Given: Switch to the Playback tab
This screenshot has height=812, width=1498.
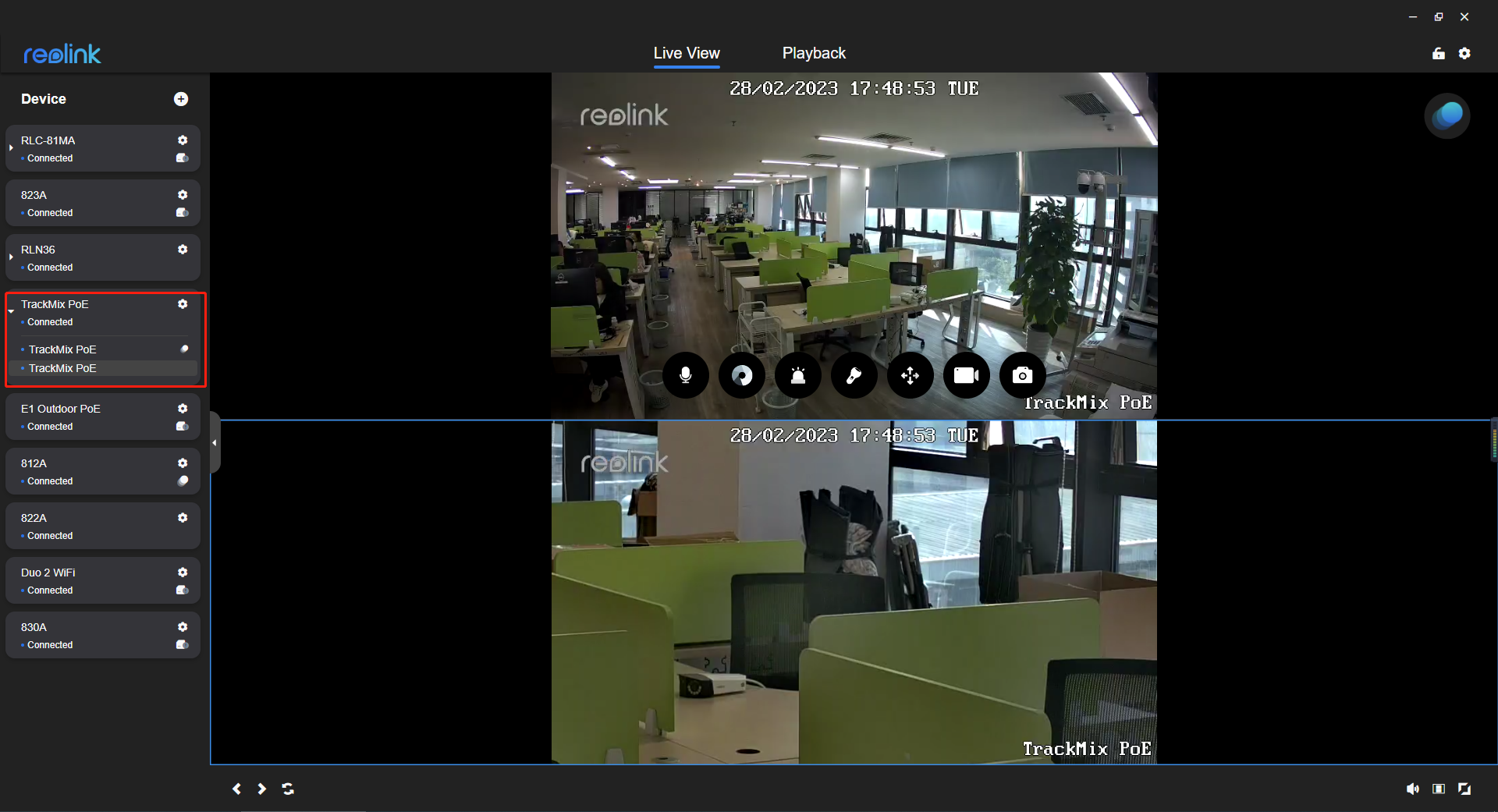Looking at the screenshot, I should (x=814, y=53).
